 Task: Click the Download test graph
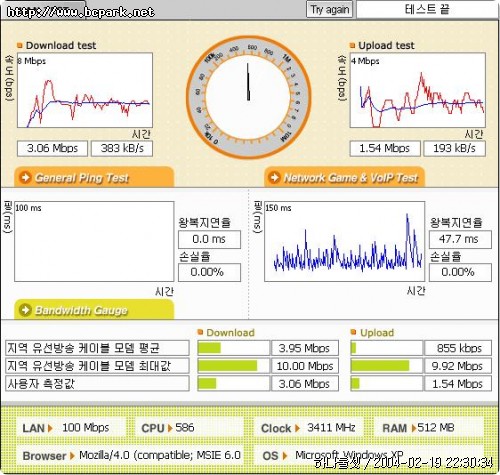(x=85, y=90)
